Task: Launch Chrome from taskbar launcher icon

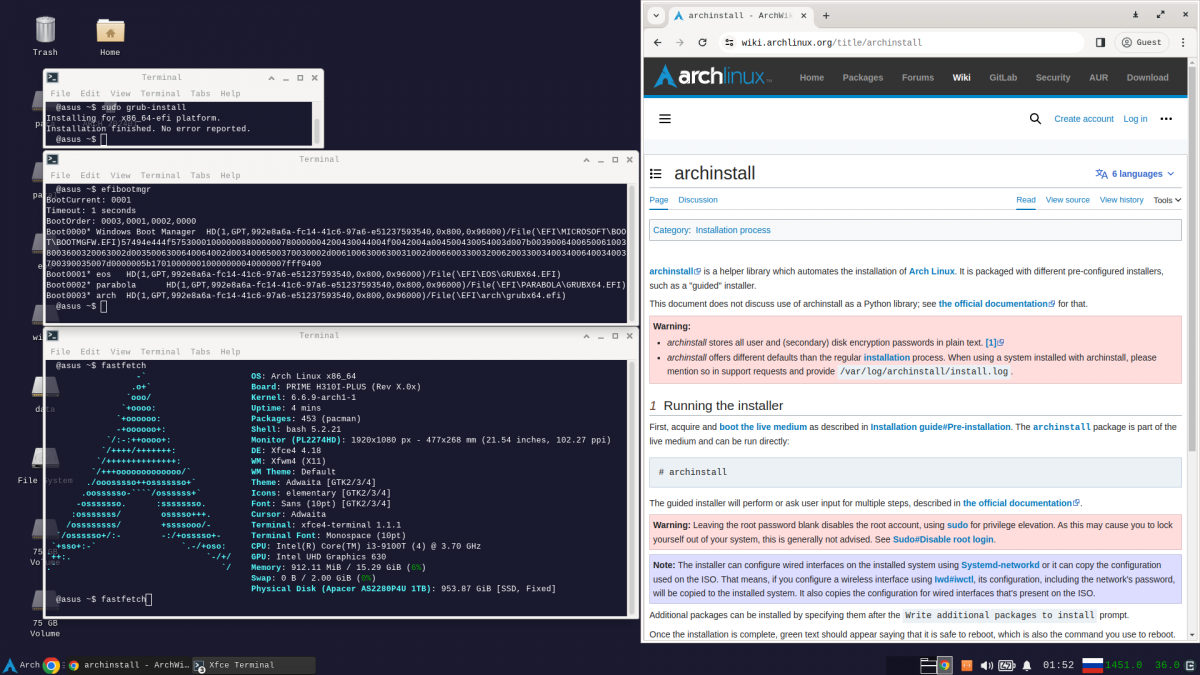Action: [51, 665]
